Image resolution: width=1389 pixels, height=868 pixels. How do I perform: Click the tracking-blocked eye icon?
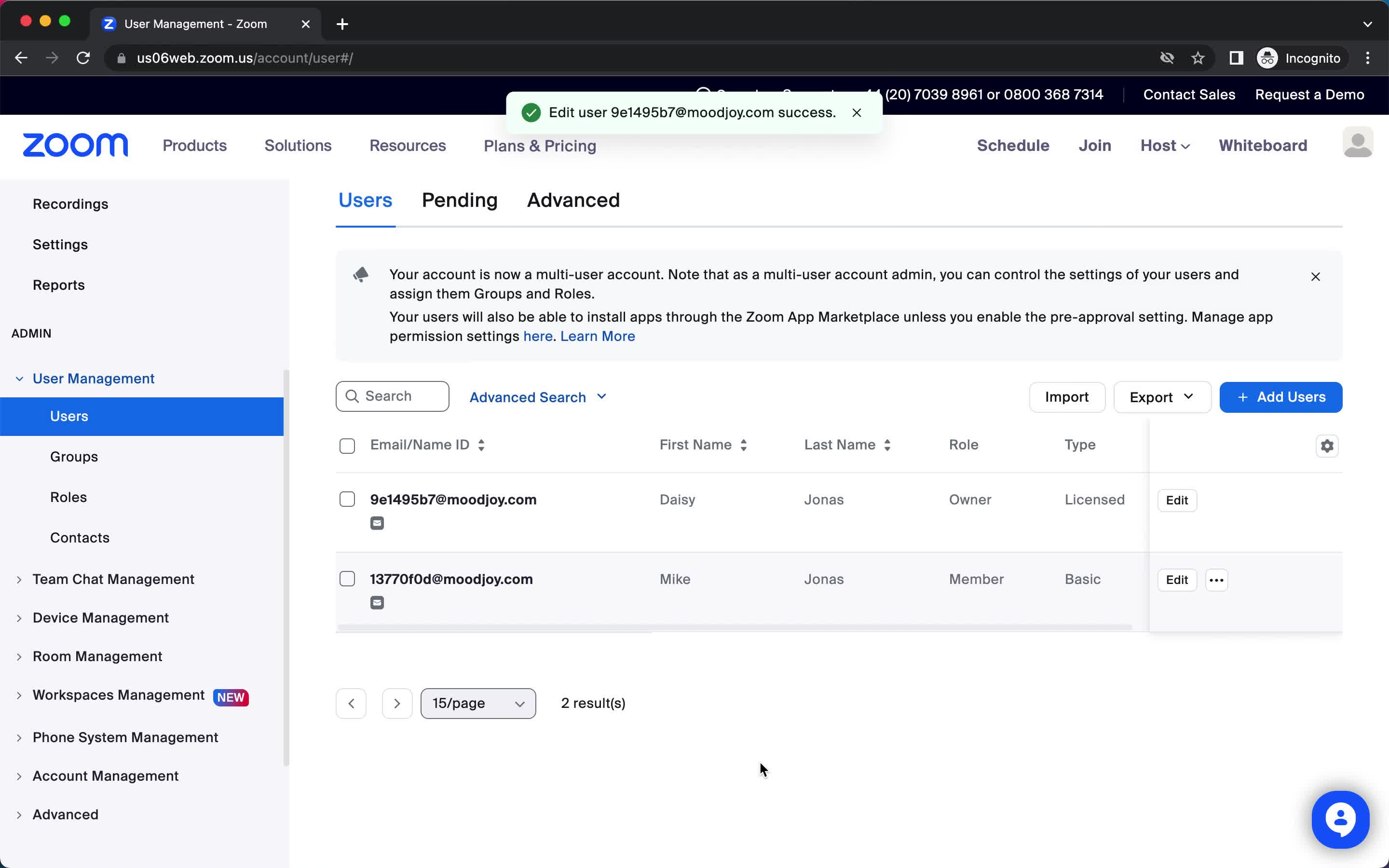point(1167,58)
